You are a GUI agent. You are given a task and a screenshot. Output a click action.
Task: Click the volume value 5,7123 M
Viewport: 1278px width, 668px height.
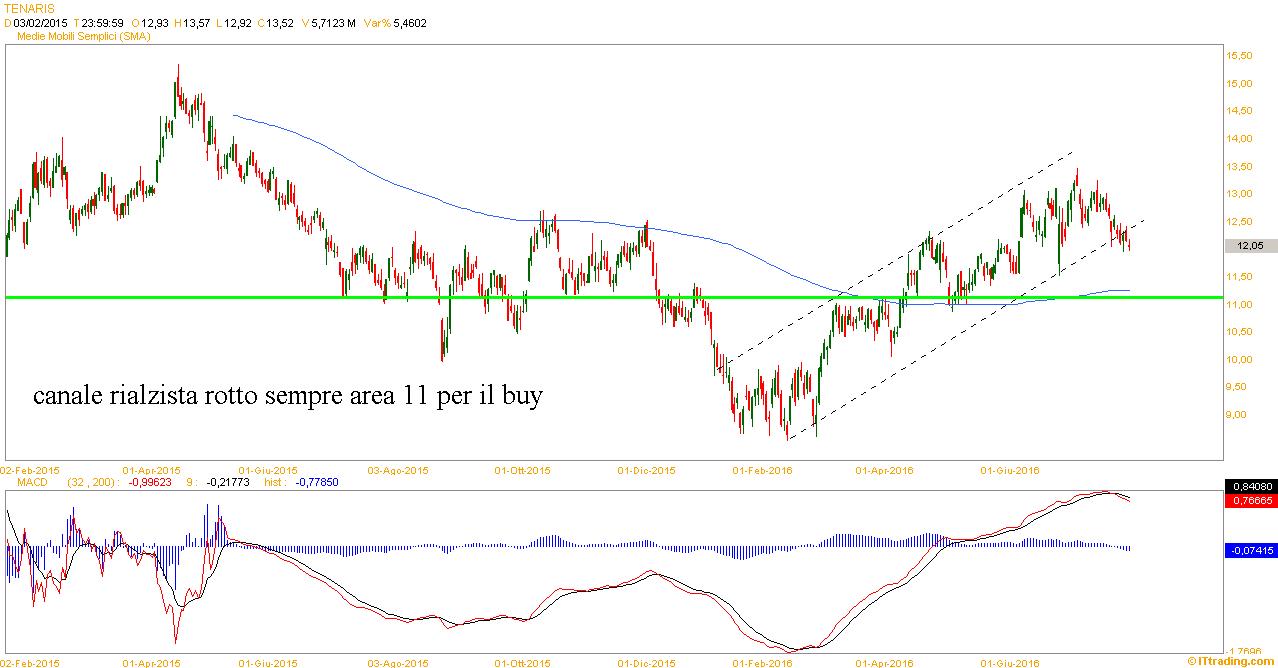click(334, 22)
